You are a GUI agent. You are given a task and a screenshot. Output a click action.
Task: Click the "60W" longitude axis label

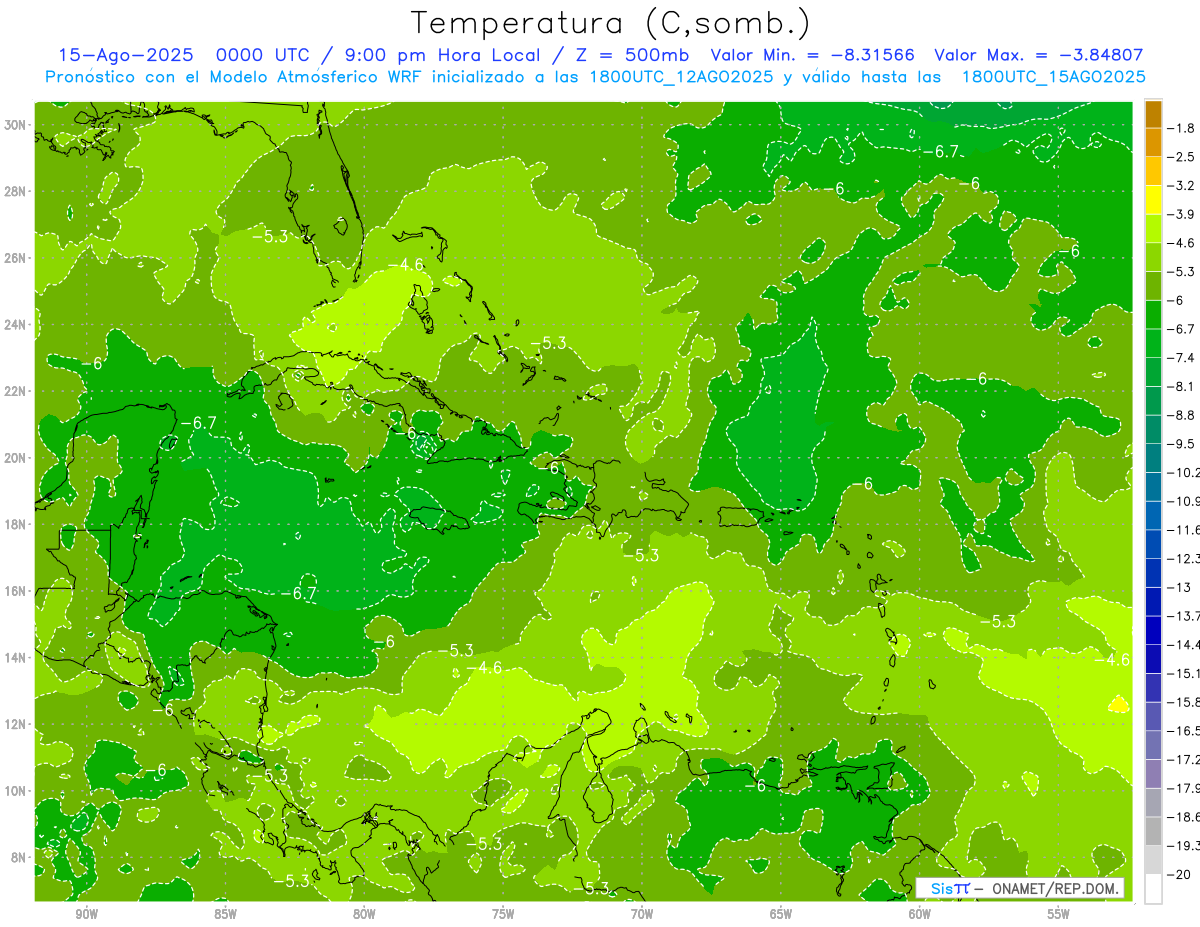(x=920, y=914)
